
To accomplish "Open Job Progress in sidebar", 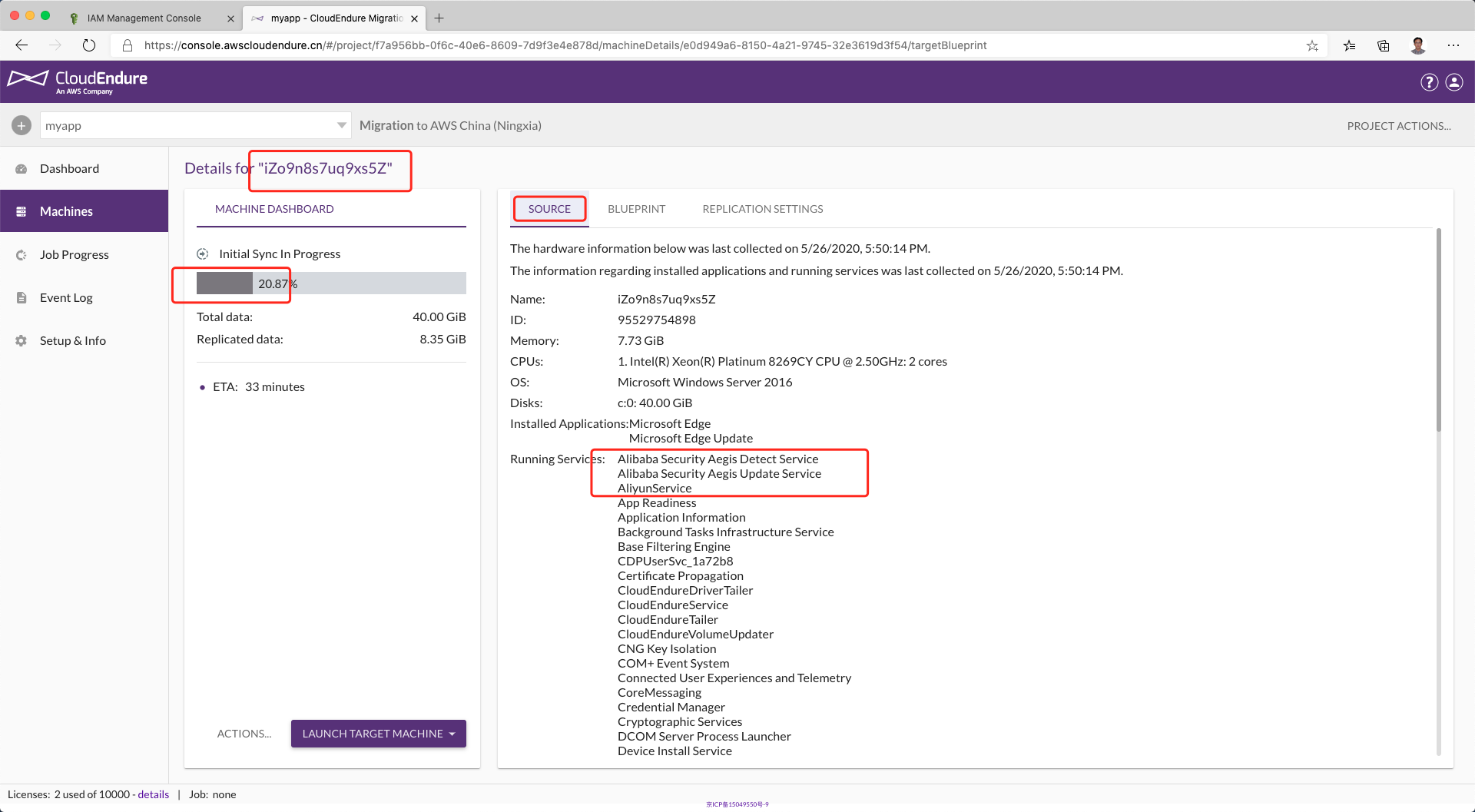I will [x=74, y=254].
